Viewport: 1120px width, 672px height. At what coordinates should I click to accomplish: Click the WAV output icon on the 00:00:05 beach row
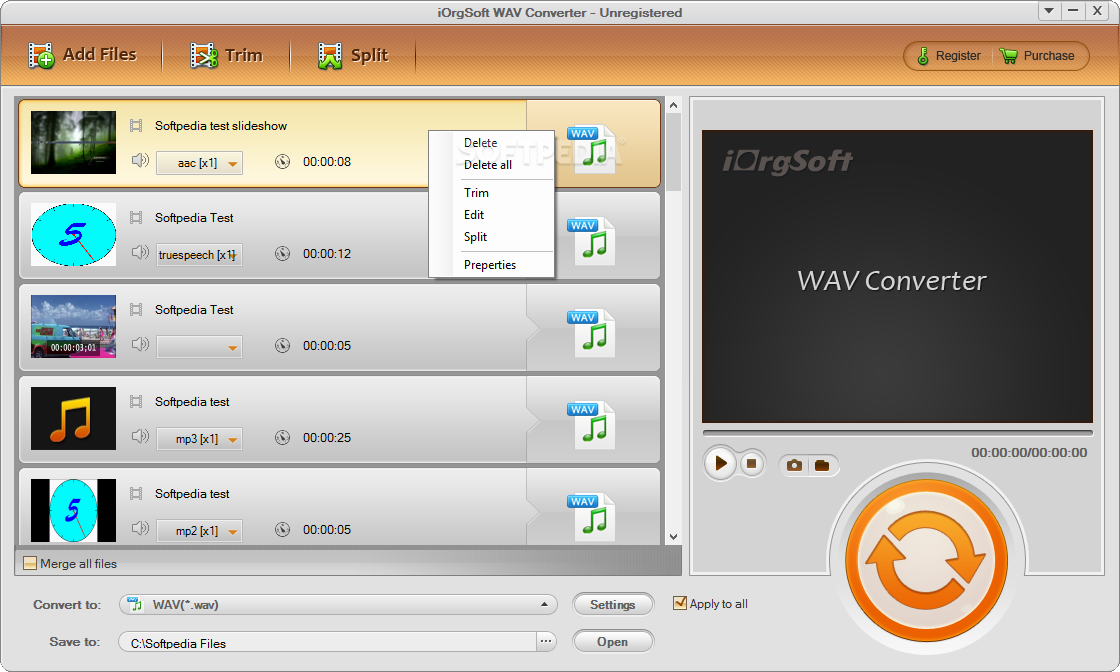592,333
